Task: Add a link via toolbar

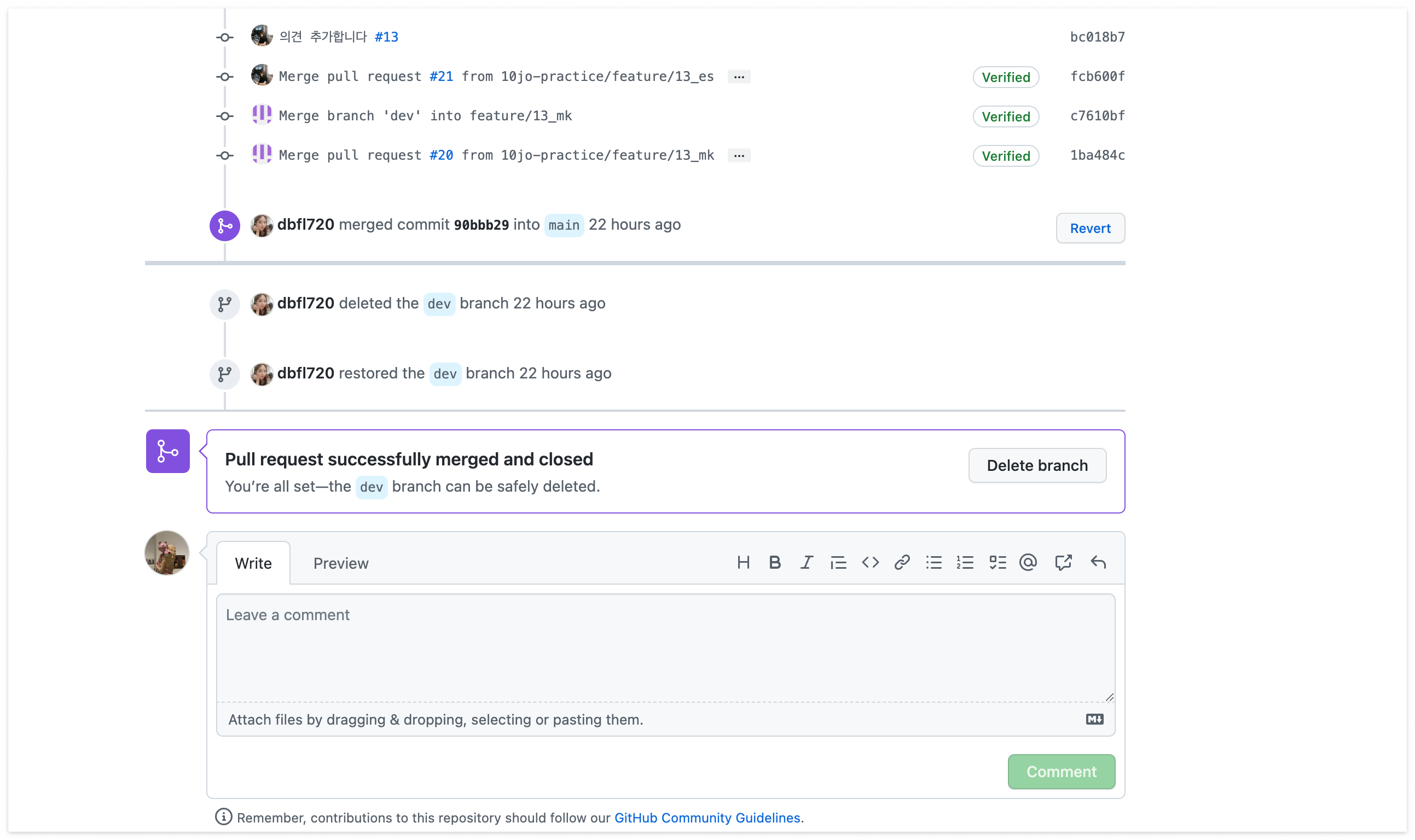Action: click(x=901, y=563)
